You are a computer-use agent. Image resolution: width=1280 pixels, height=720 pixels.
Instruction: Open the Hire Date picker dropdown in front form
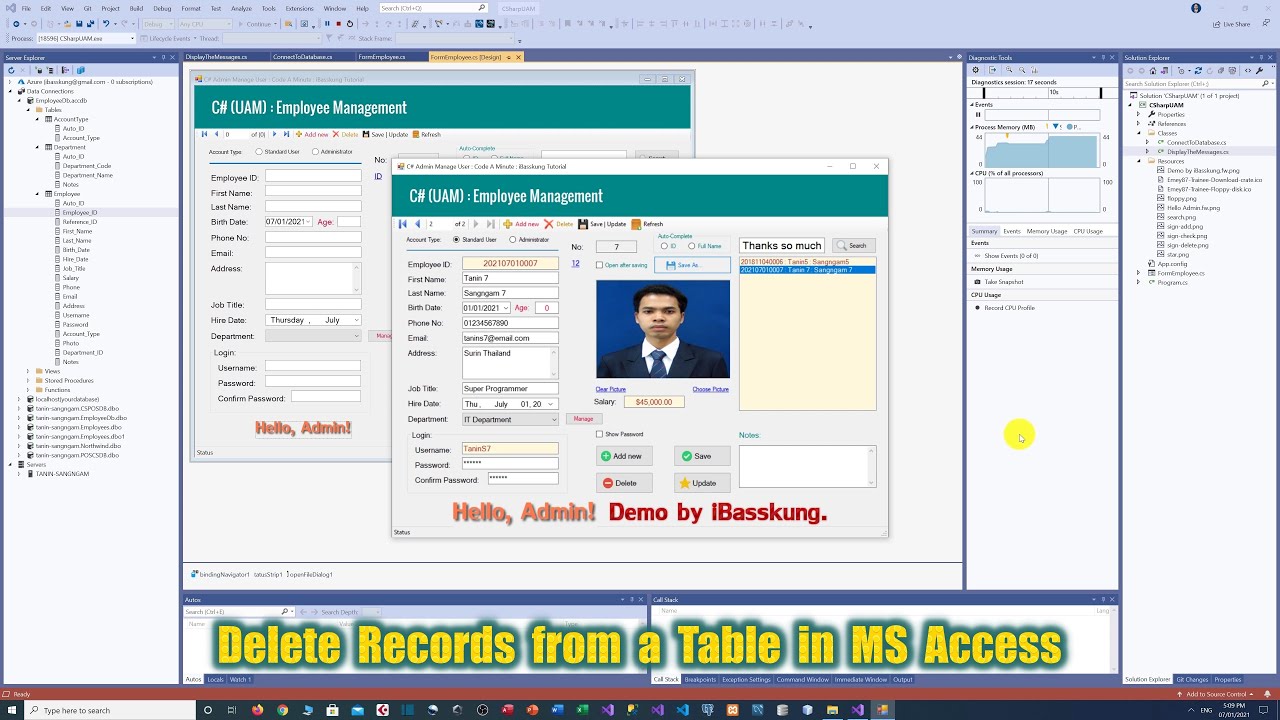pyautogui.click(x=551, y=404)
